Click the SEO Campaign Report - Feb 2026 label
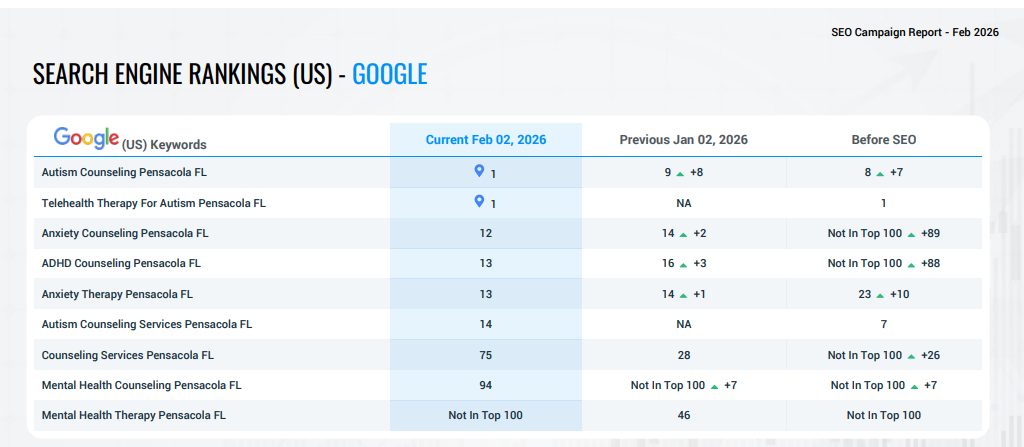This screenshot has width=1024, height=447. click(915, 32)
